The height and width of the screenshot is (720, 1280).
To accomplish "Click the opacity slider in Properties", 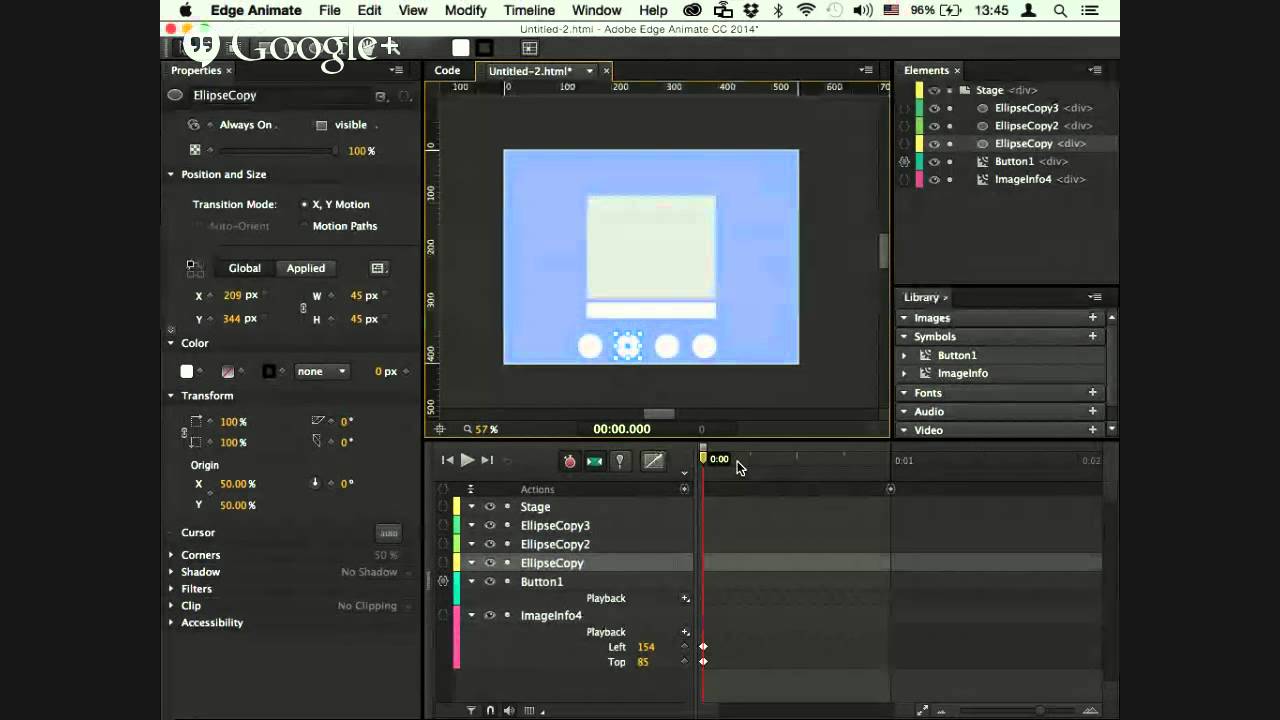I will [x=277, y=151].
